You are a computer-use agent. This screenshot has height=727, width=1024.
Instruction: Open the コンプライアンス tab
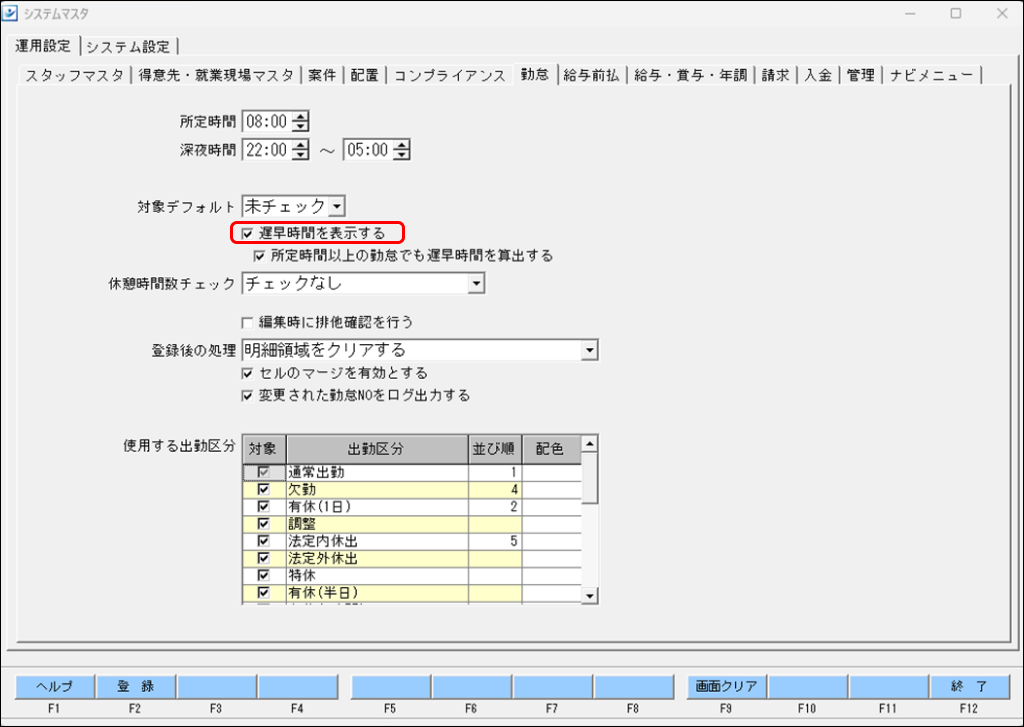click(x=450, y=75)
